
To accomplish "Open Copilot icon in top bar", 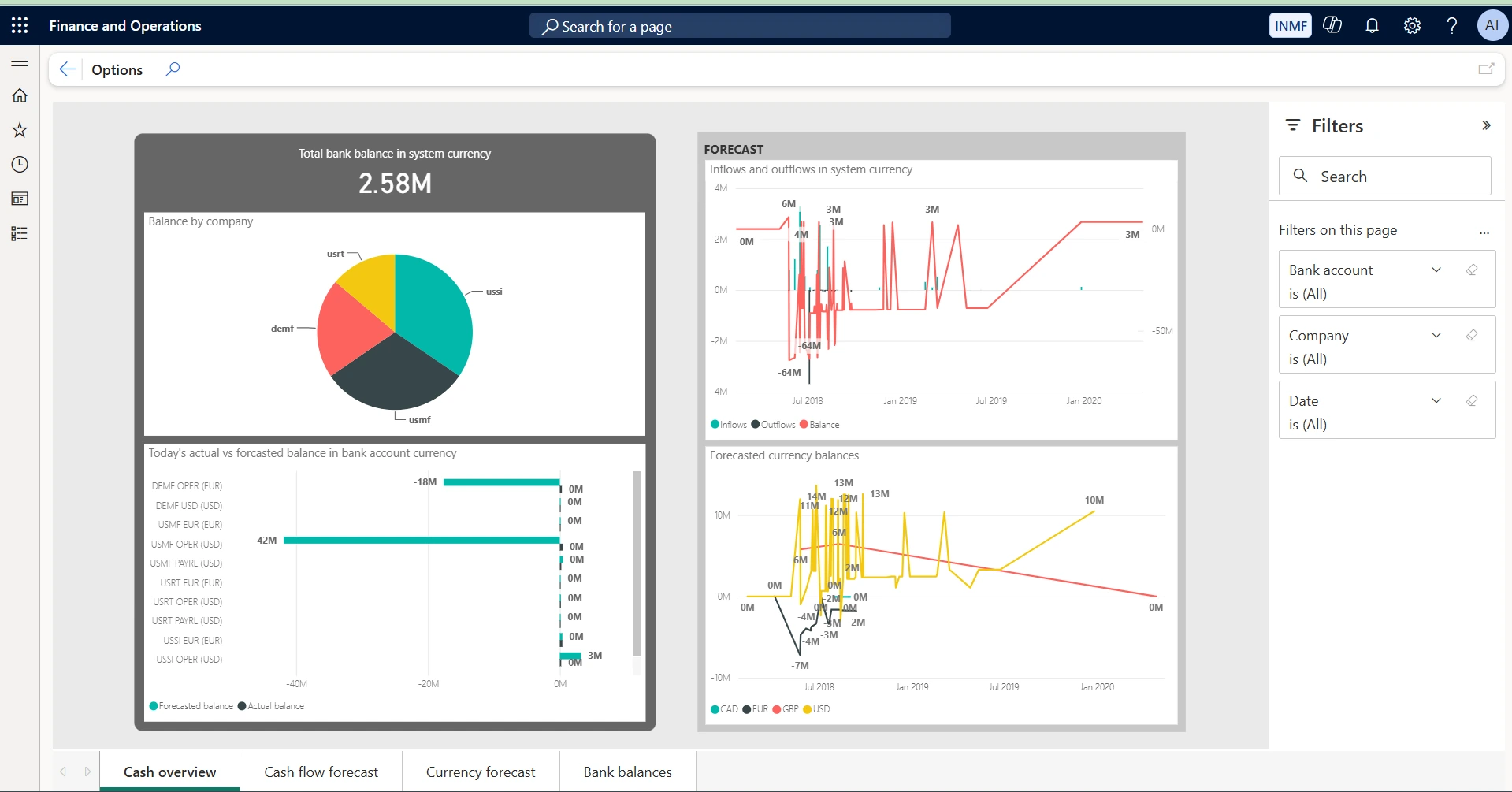I will [1332, 25].
